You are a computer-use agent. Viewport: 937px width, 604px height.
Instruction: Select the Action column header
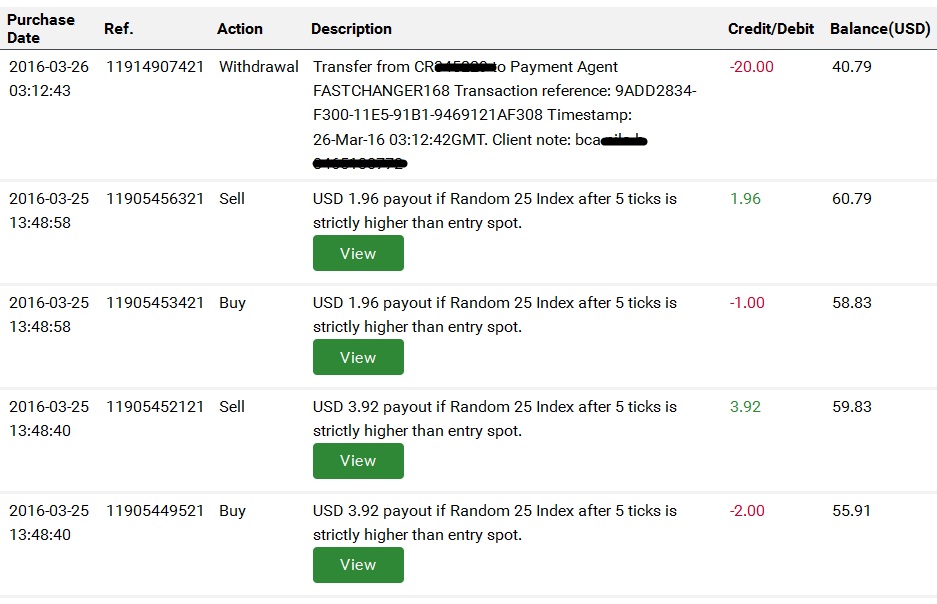point(240,29)
